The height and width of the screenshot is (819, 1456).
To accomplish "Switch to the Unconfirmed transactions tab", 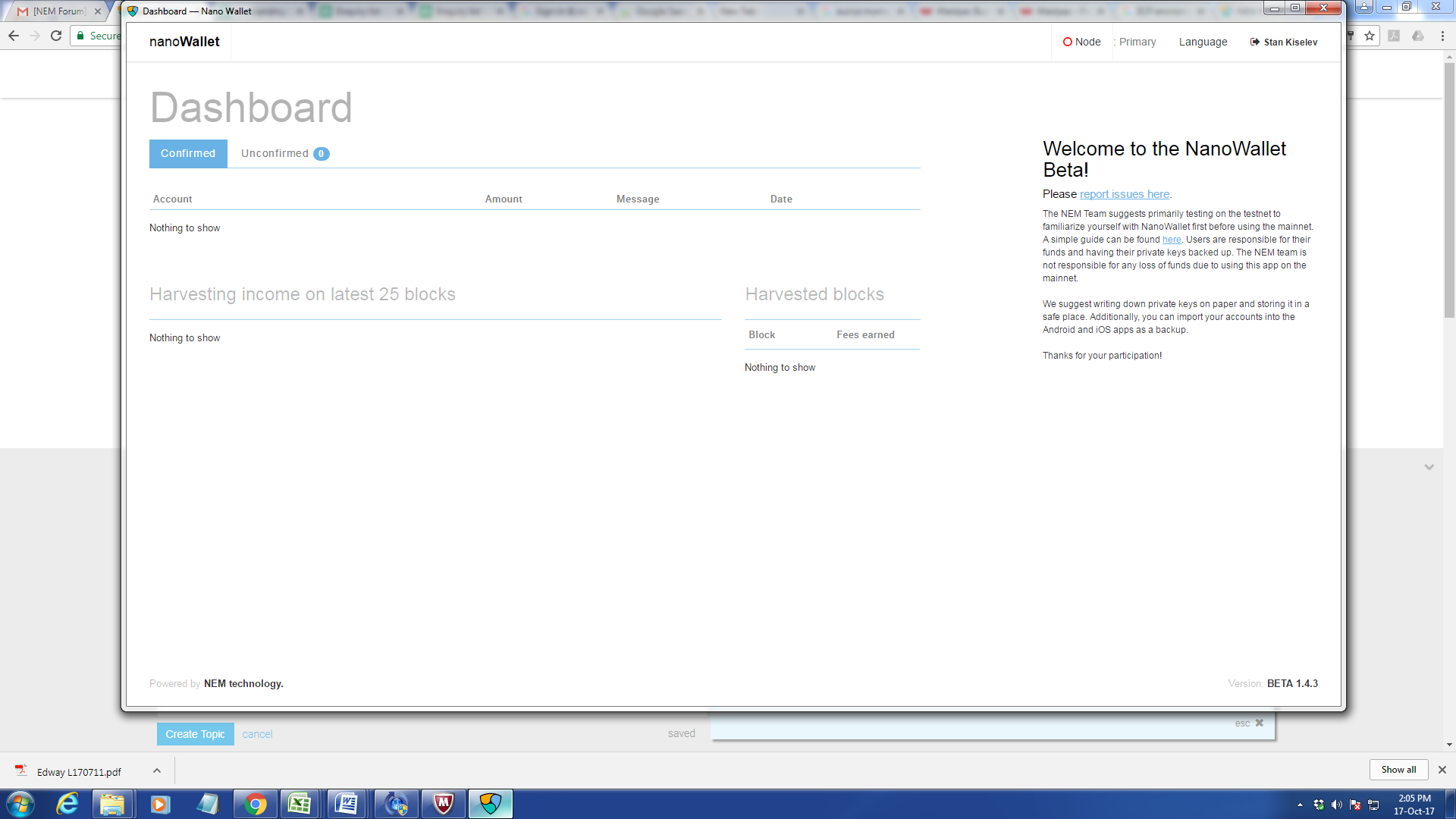I will [284, 153].
